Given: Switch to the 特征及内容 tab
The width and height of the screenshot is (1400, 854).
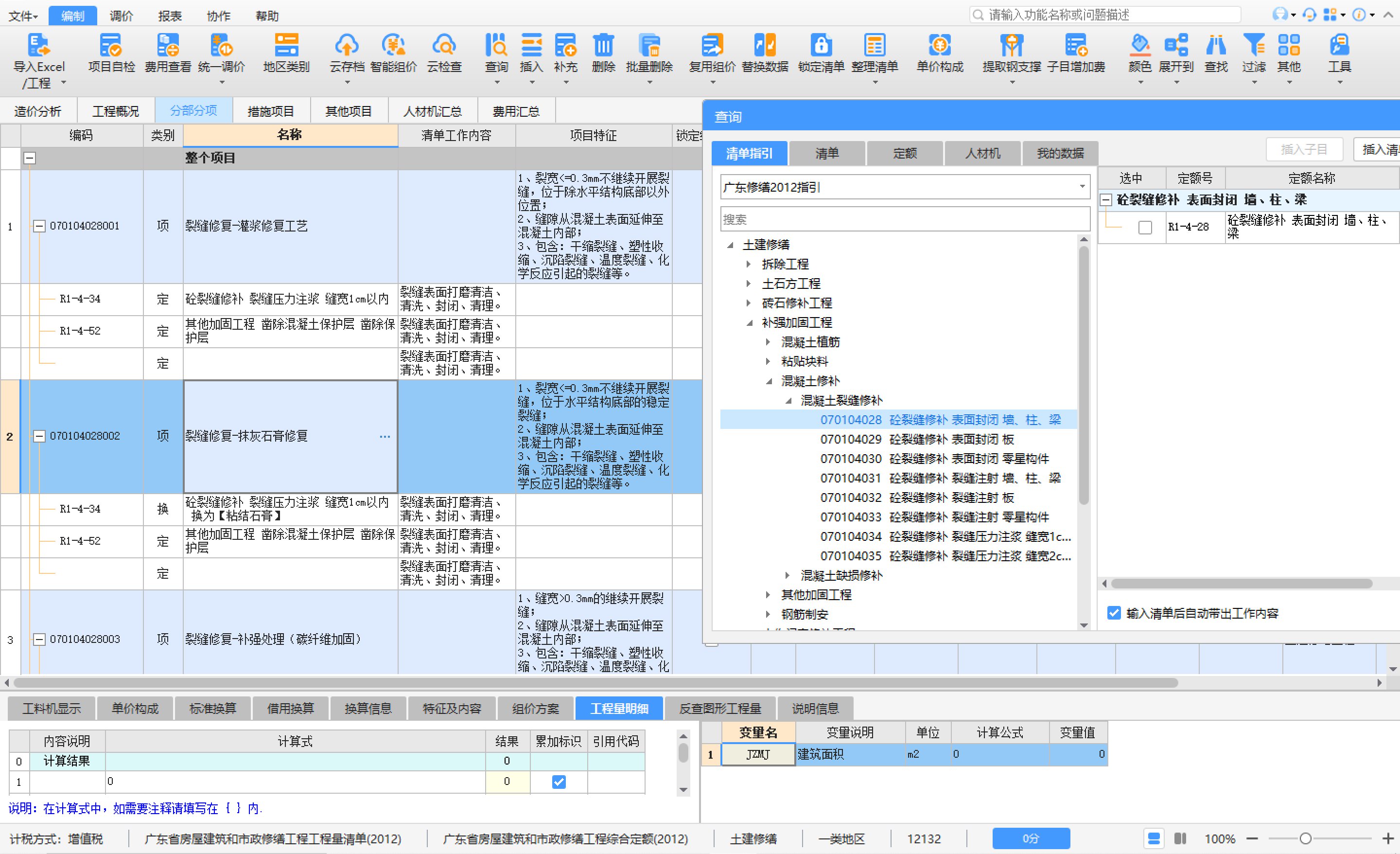Looking at the screenshot, I should pyautogui.click(x=452, y=709).
